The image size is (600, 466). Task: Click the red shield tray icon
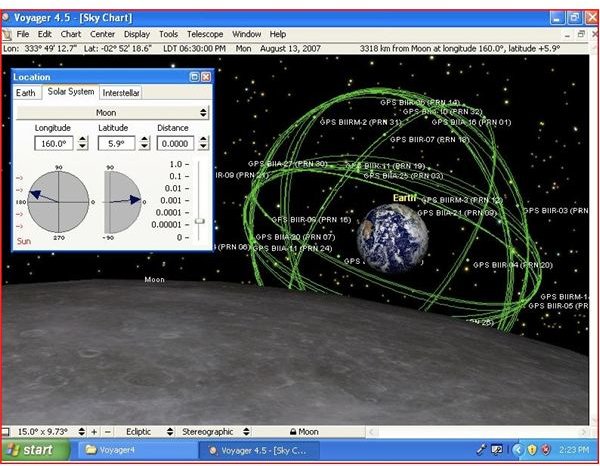point(546,450)
